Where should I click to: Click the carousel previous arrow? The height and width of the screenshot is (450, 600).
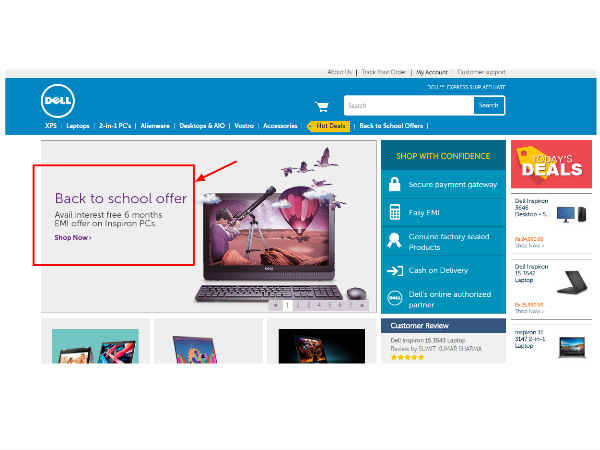pos(276,303)
